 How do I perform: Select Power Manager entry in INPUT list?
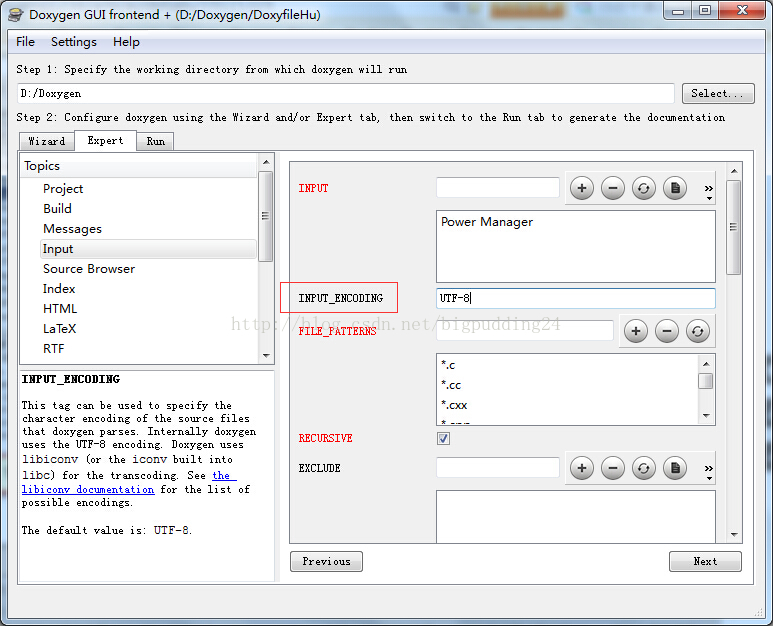487,222
